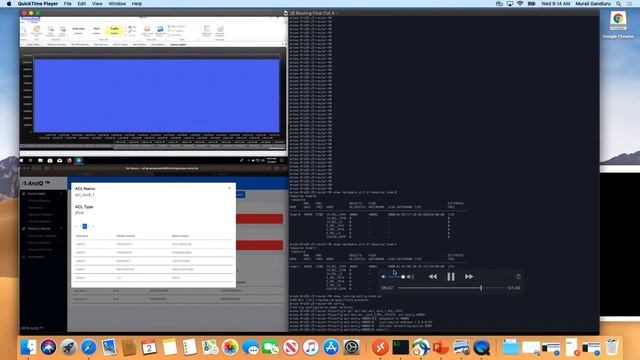Image resolution: width=640 pixels, height=360 pixels.
Task: Open Music (iTunes) from the Dock
Action: (x=311, y=347)
